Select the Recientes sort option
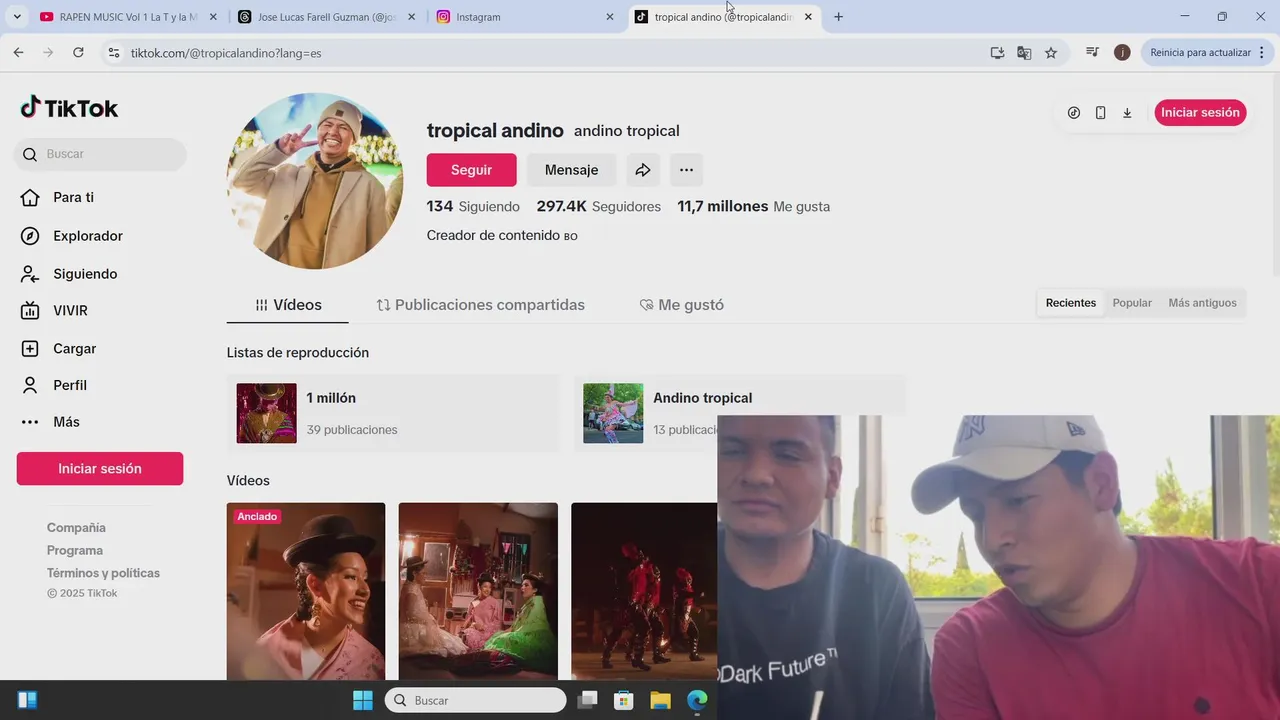 tap(1071, 303)
